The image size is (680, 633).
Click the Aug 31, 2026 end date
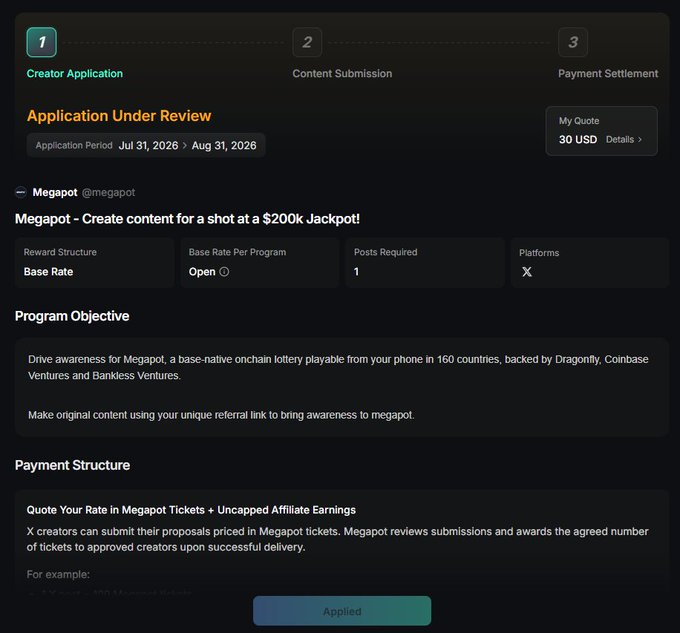pyautogui.click(x=224, y=145)
